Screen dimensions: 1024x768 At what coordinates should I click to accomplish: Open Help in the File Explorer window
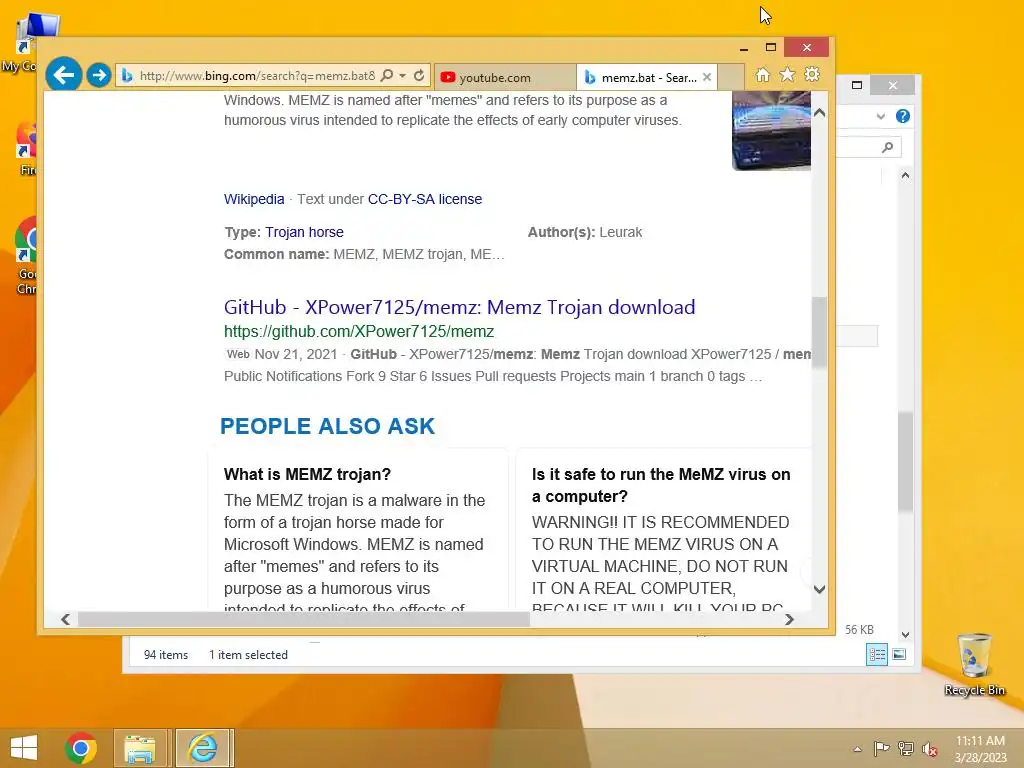[x=903, y=116]
